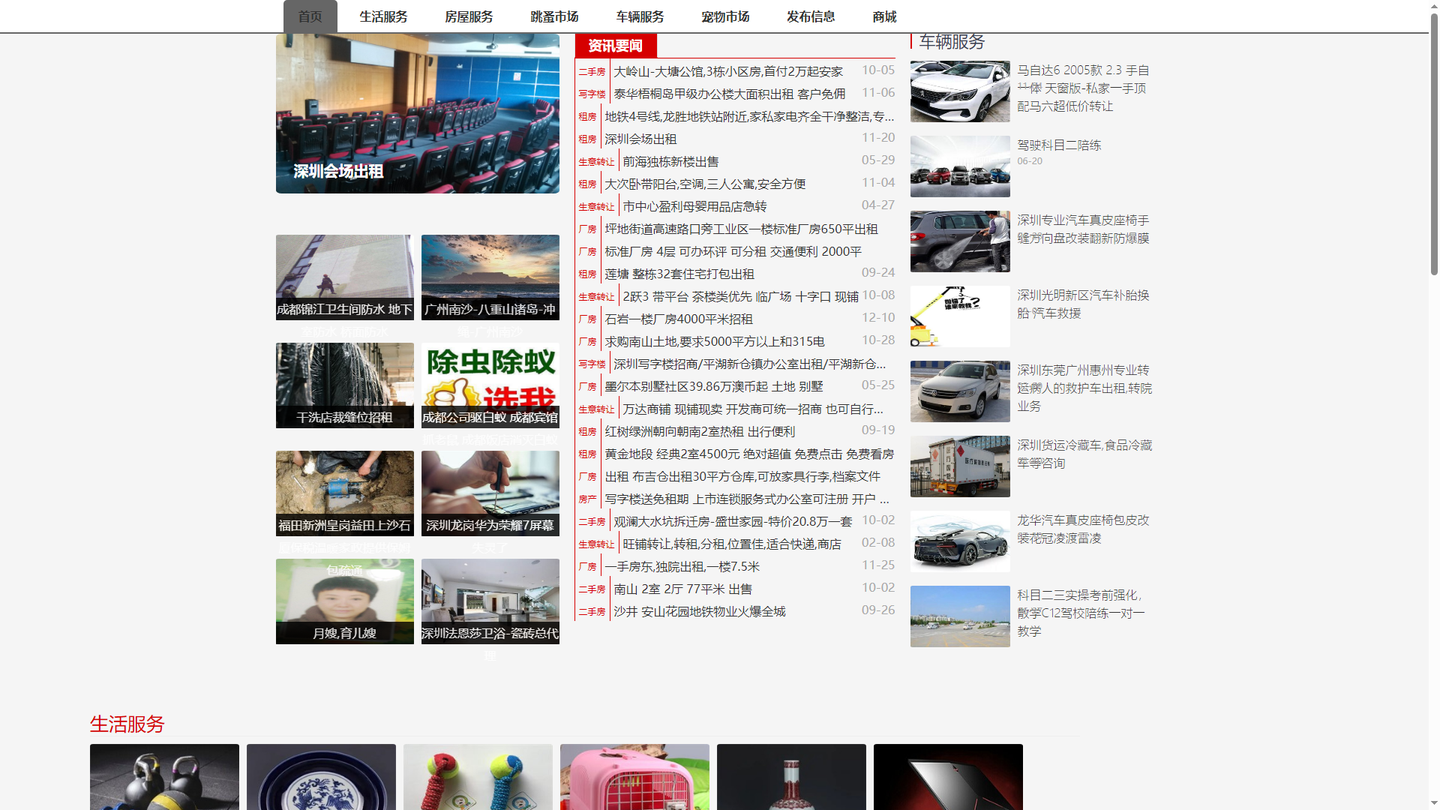Open news item 泰华梧桐岛甲级办公楼大面积出租
The width and height of the screenshot is (1440, 810).
pos(729,94)
